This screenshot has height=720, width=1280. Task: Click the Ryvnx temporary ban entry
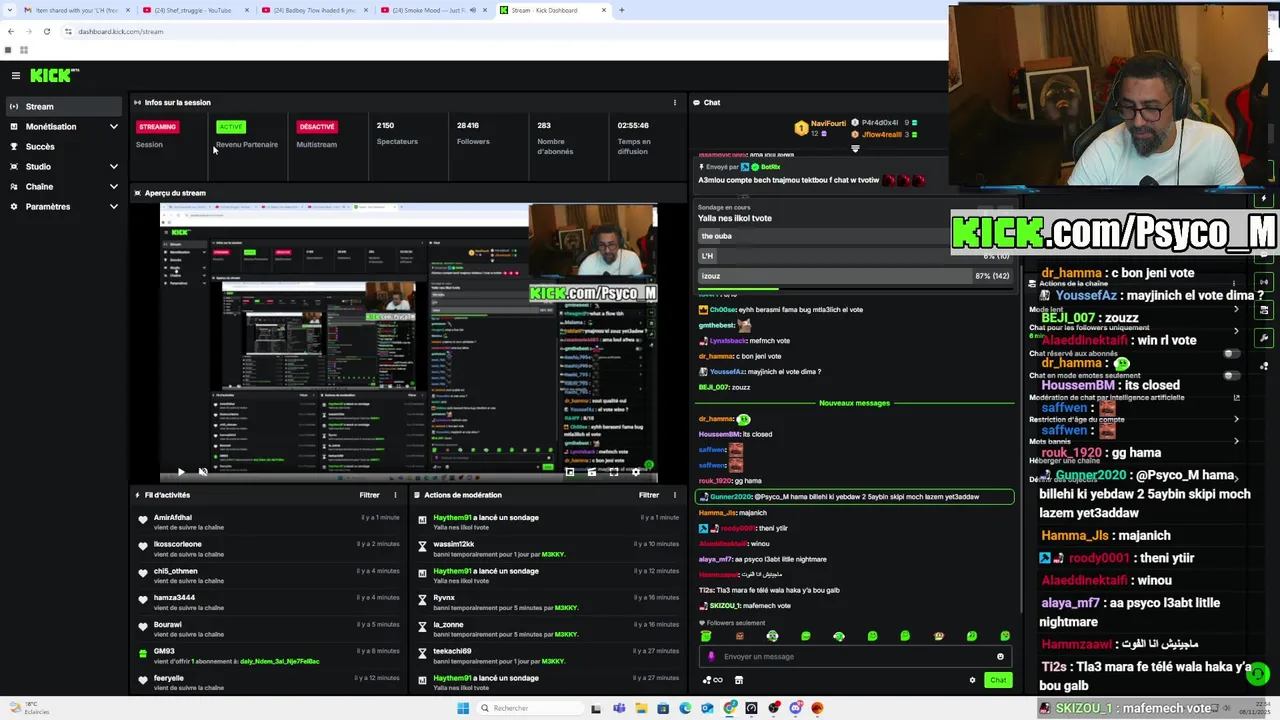tap(548, 602)
